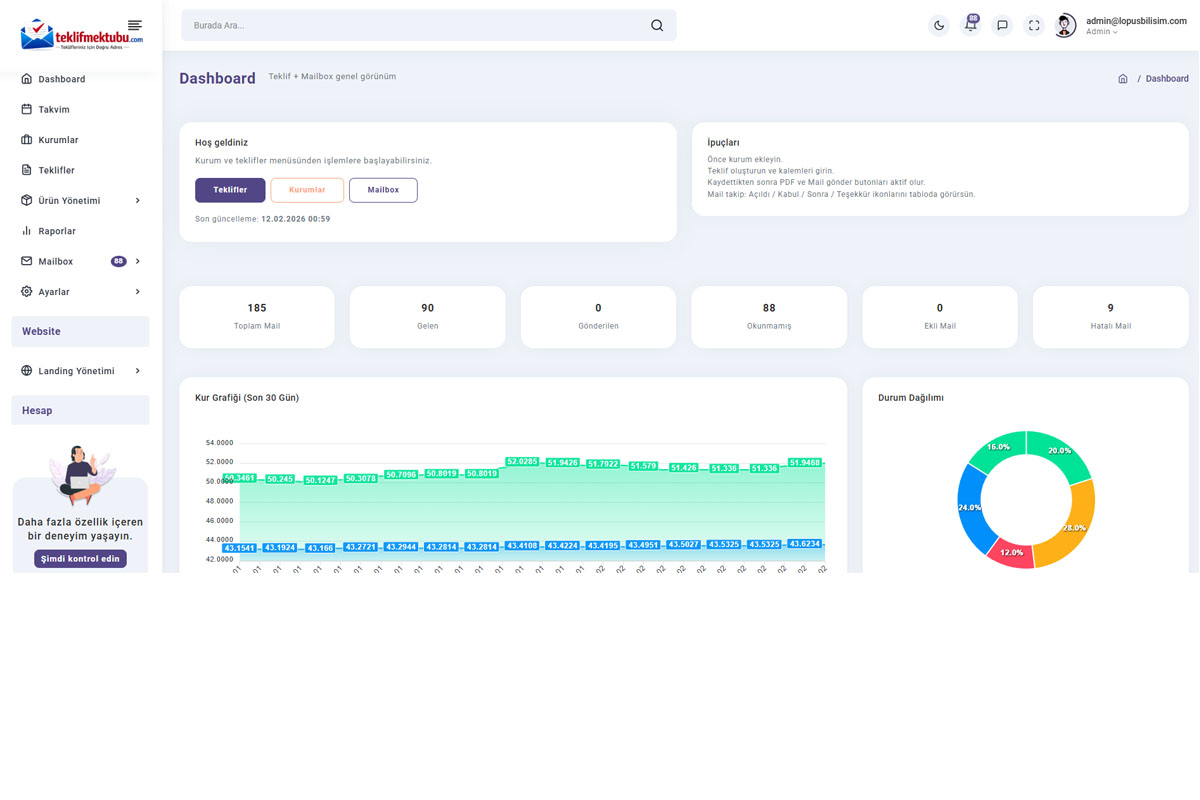Open notifications bell icon
Viewport: 1200px width, 800px height.
point(970,26)
